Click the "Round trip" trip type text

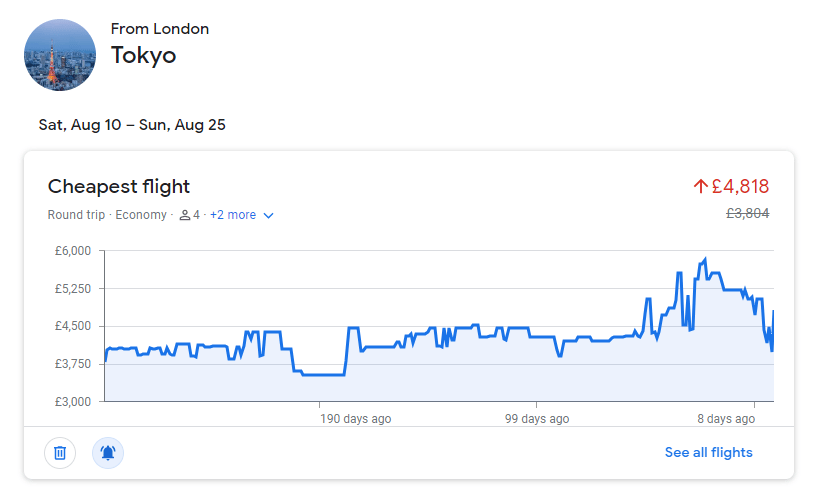point(78,215)
